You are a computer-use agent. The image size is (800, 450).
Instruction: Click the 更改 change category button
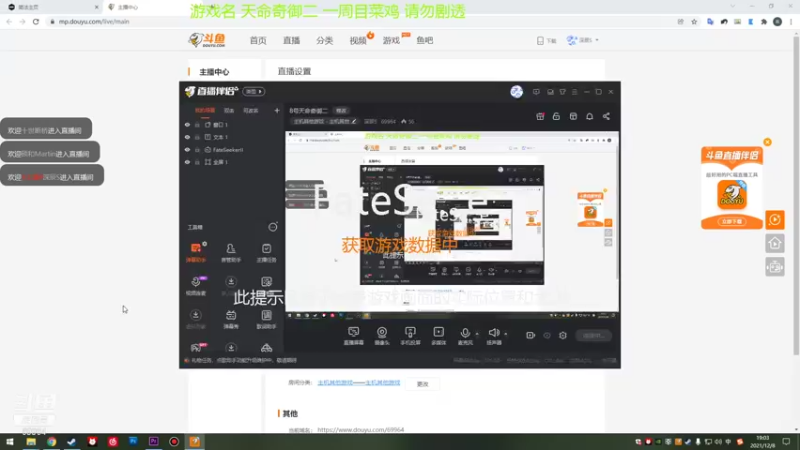pyautogui.click(x=422, y=384)
